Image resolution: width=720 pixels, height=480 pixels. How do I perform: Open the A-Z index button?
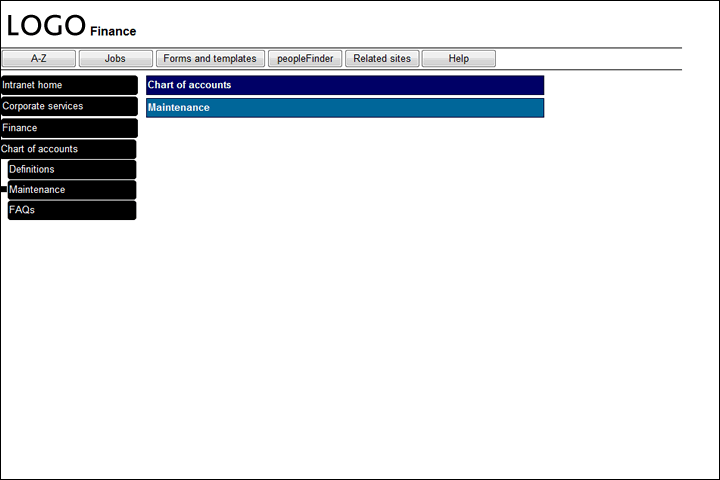pyautogui.click(x=39, y=59)
